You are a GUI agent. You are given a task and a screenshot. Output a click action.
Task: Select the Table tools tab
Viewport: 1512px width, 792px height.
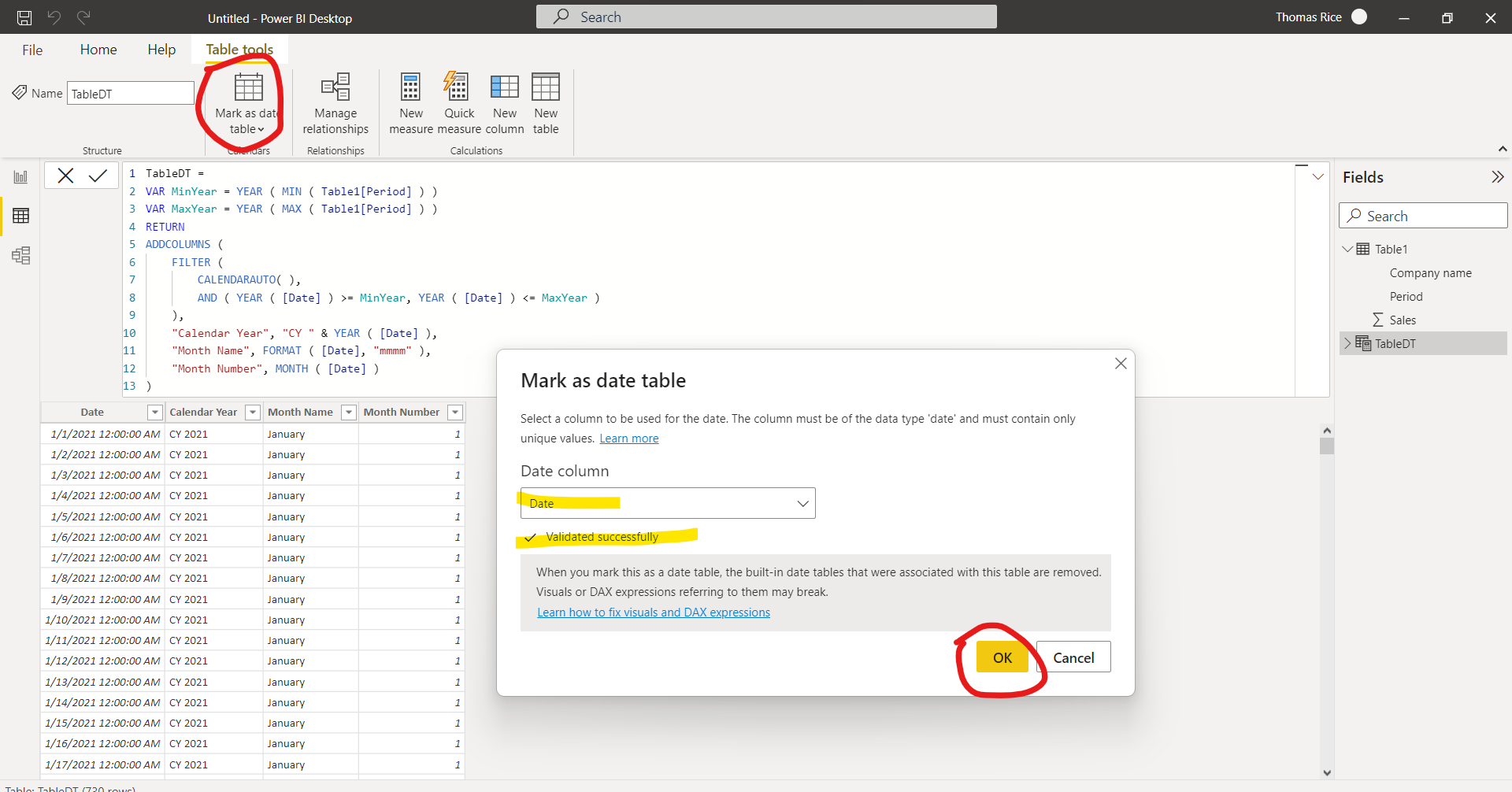click(x=239, y=50)
